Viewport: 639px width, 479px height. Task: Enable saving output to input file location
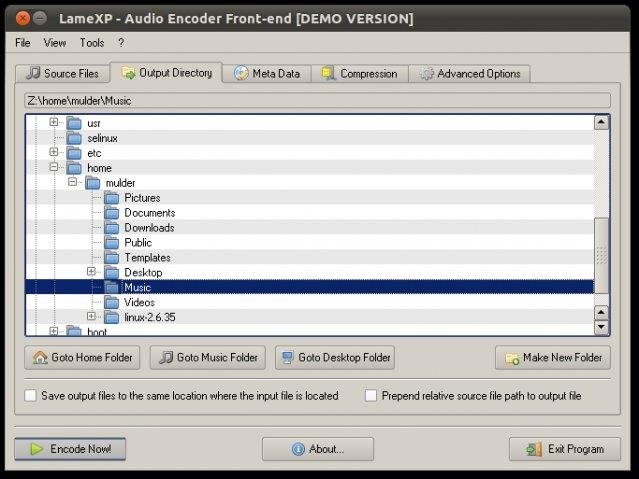[31, 395]
